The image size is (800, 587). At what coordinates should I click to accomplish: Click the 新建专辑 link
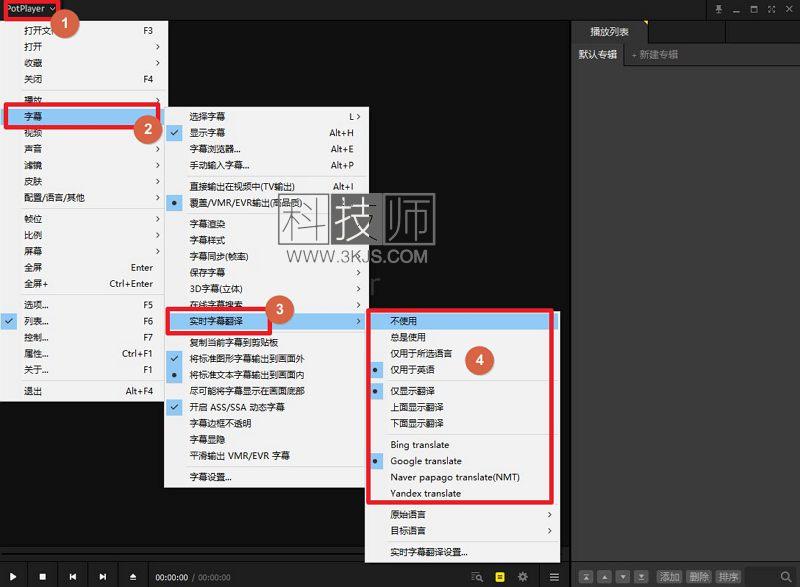655,55
